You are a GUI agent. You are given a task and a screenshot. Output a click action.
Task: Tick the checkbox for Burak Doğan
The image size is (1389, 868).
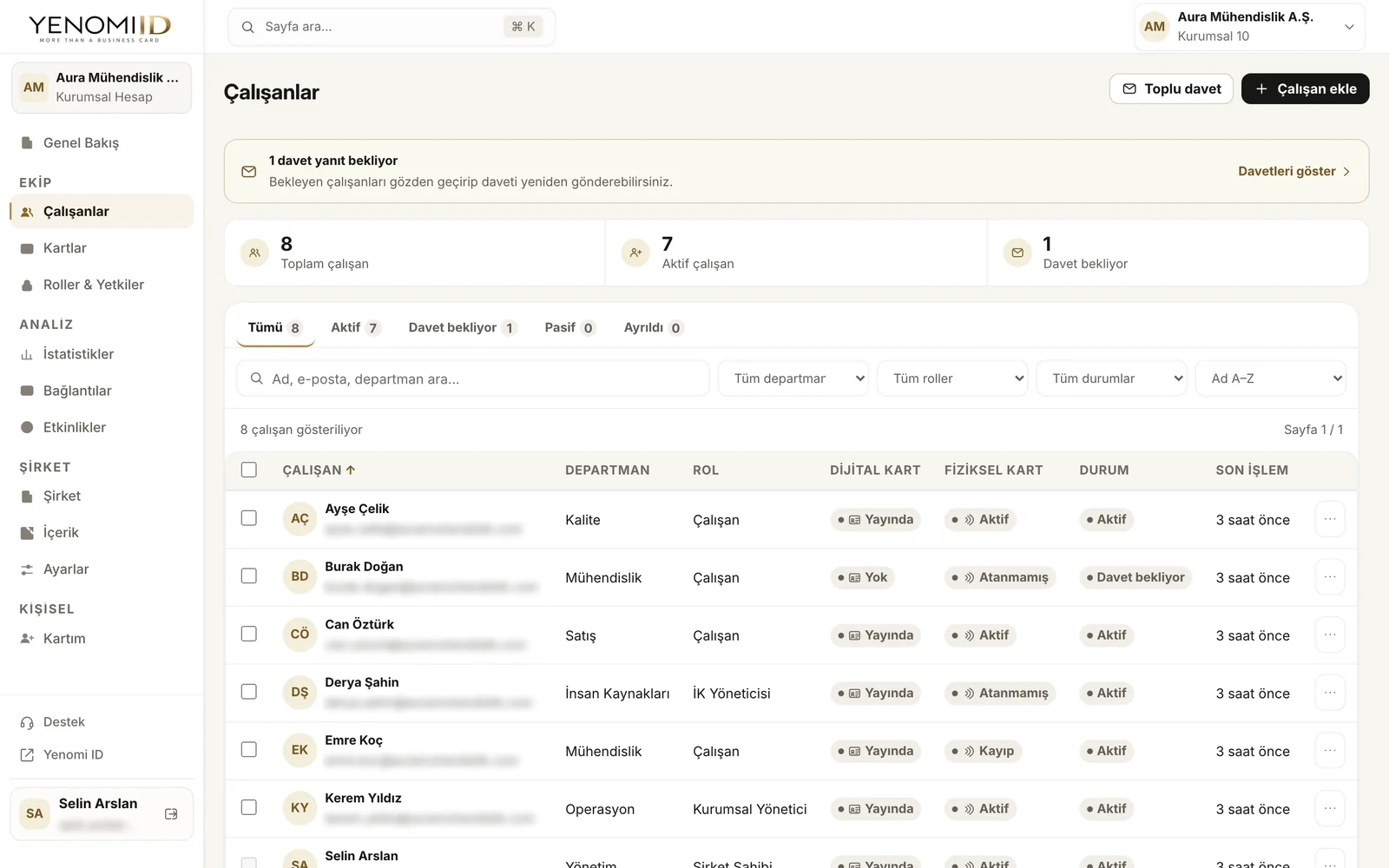click(x=249, y=576)
